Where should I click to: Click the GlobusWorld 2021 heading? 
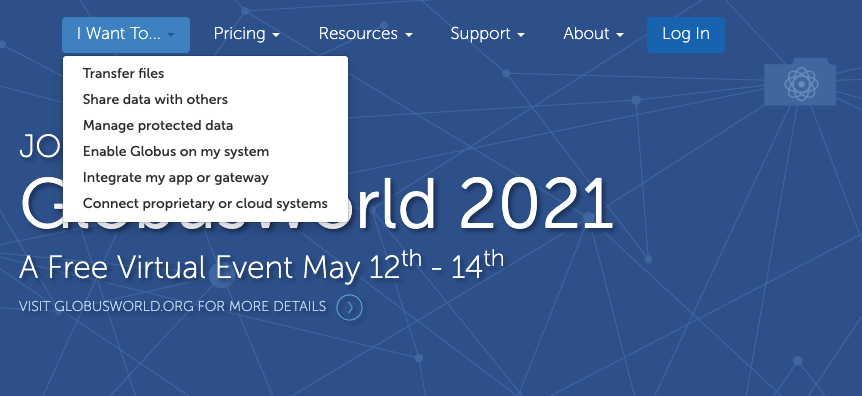point(316,204)
